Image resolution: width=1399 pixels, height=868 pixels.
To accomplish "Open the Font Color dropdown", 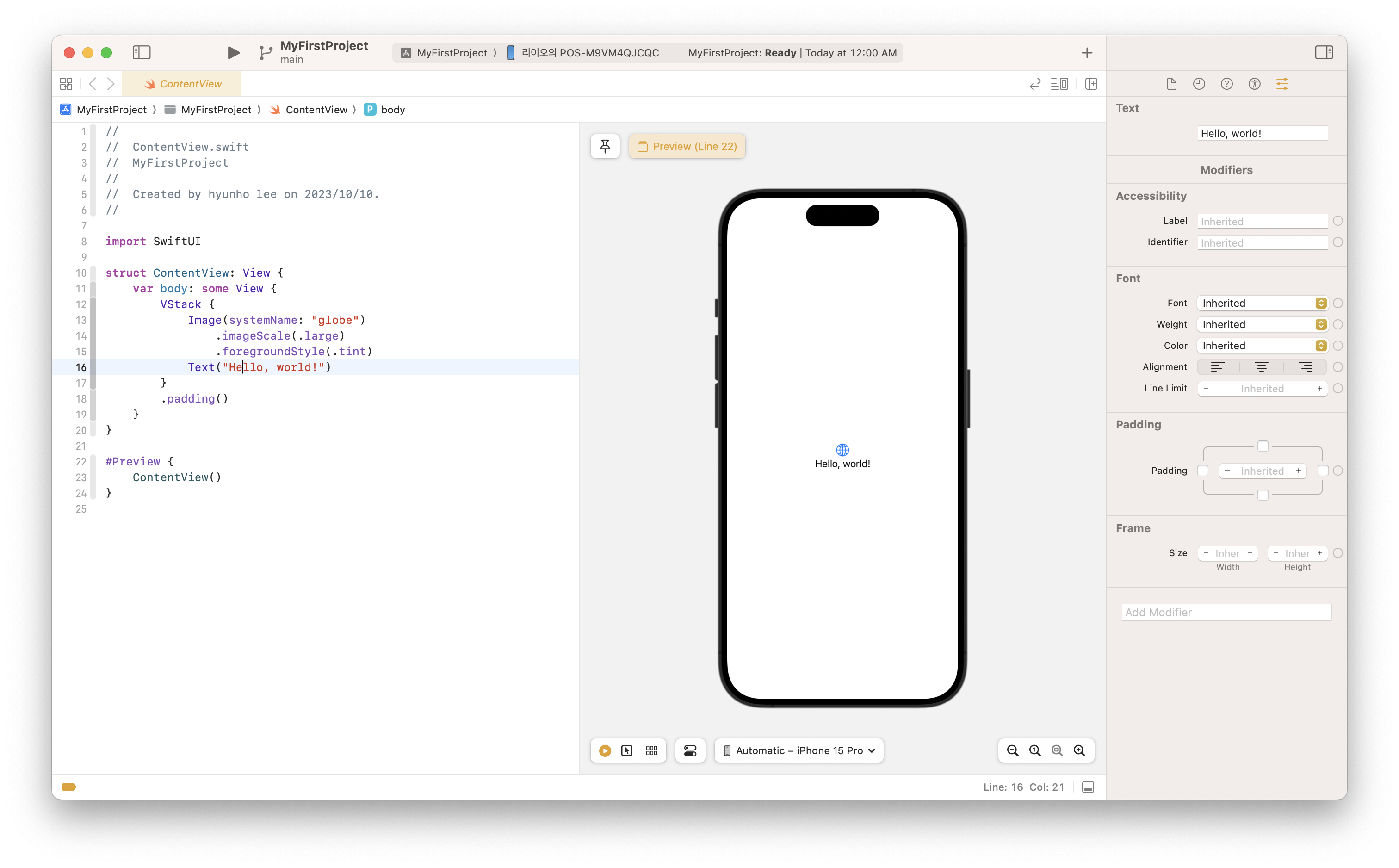I will [x=1262, y=346].
